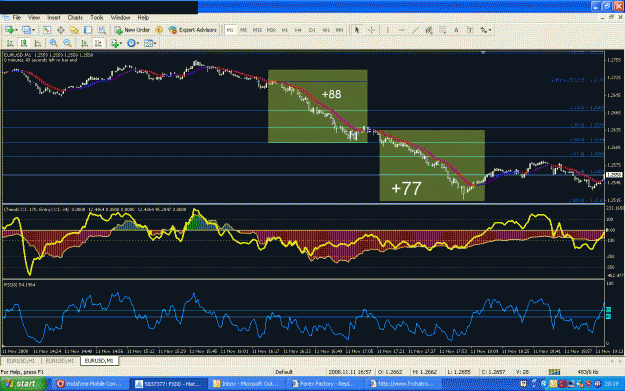The image size is (625, 391).
Task: Launch the Strategy Tester icon
Action: (102, 30)
